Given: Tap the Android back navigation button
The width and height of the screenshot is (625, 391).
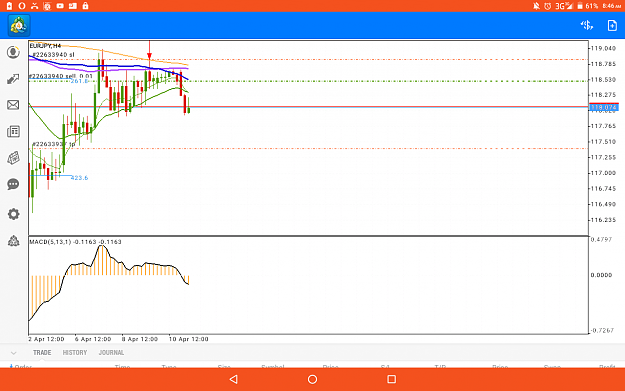Looking at the screenshot, I should point(234,379).
